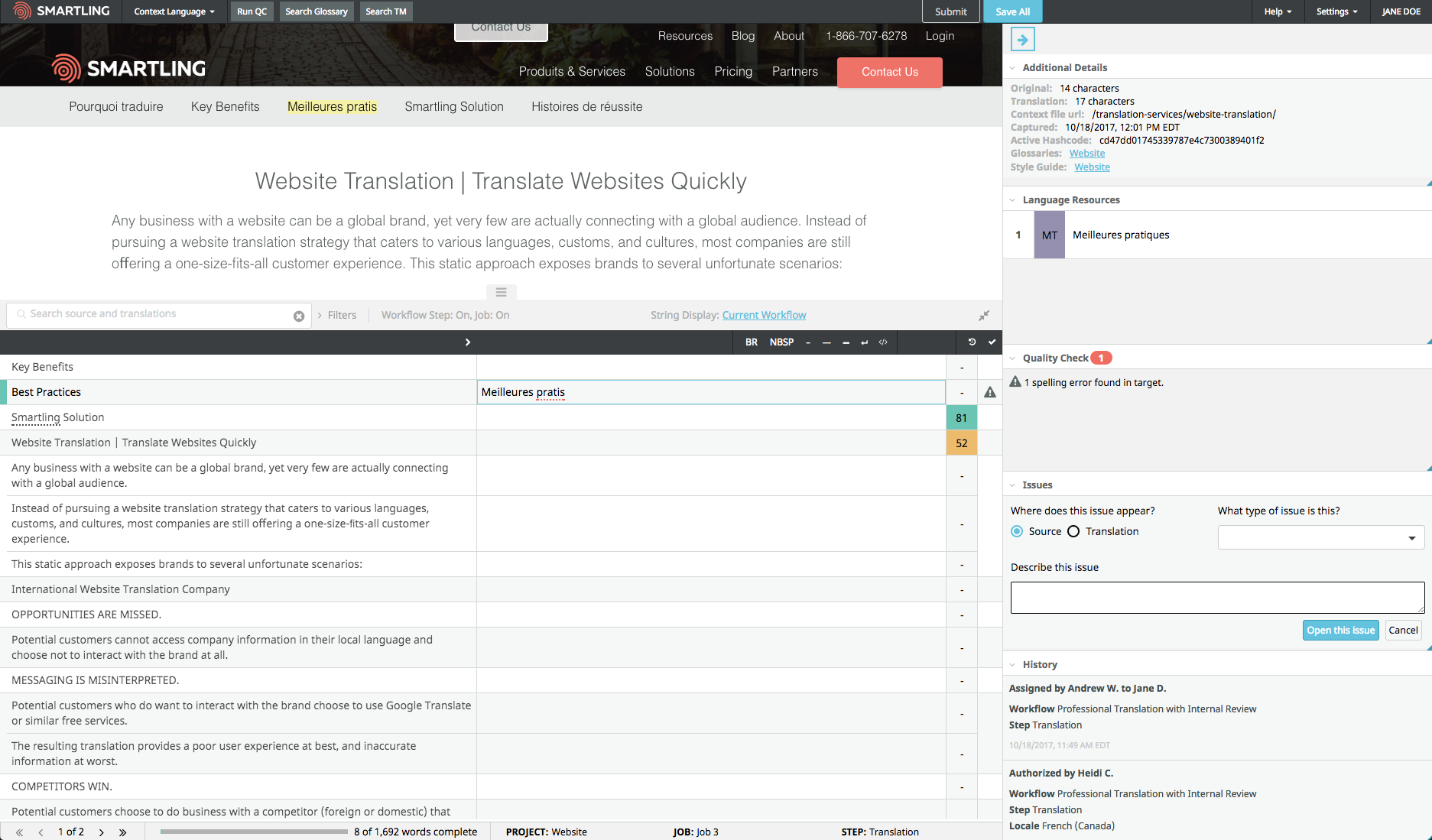This screenshot has height=840, width=1432.
Task: Insert an NBSP non-breaking space
Action: pos(781,342)
